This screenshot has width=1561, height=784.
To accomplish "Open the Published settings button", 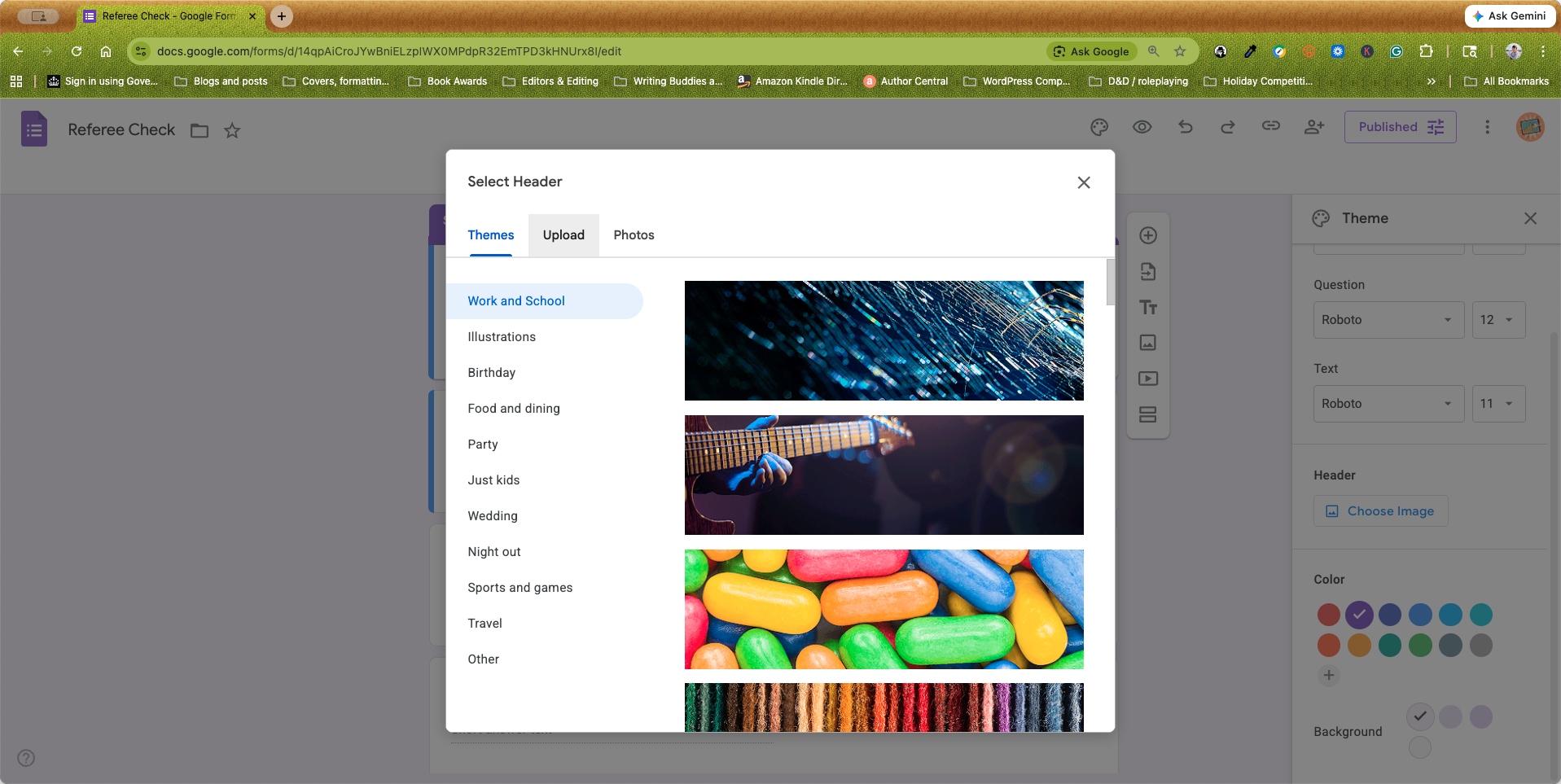I will [1400, 127].
